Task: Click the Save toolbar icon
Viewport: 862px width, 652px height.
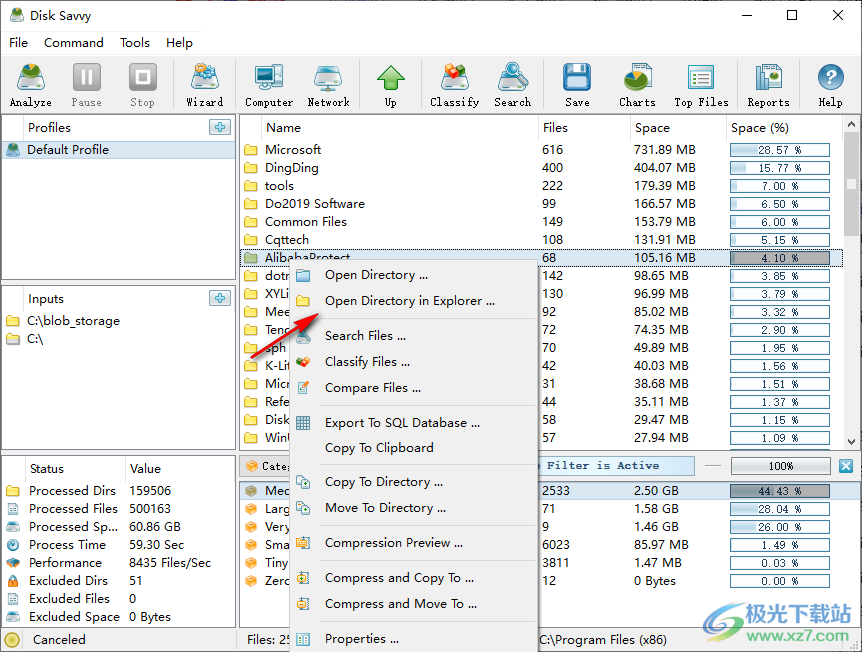Action: click(x=577, y=85)
